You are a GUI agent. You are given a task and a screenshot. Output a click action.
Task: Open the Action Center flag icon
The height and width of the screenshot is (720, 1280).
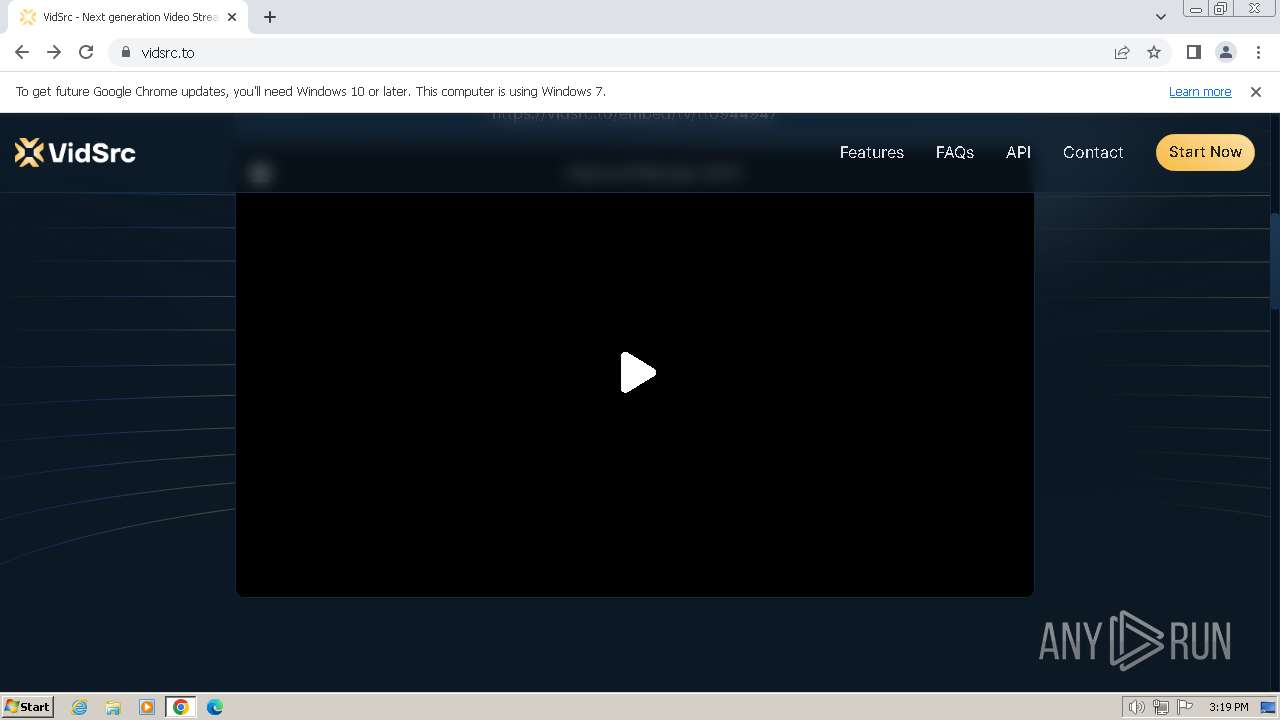1185,707
